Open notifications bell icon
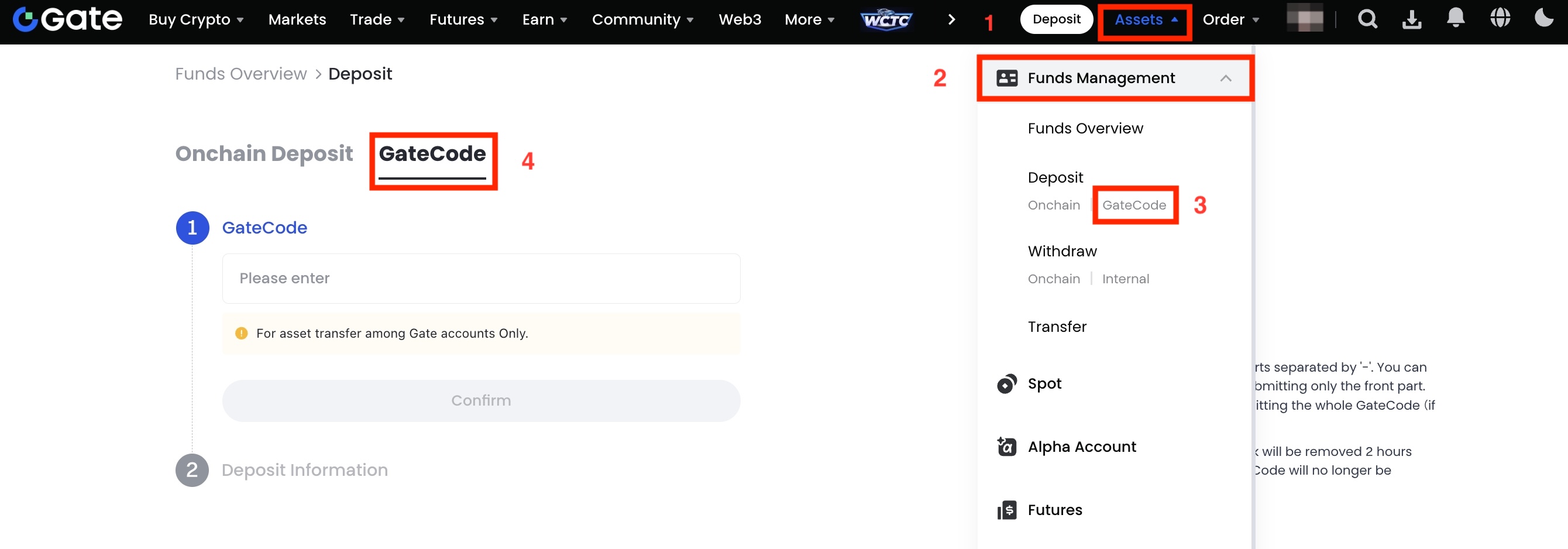Image resolution: width=1568 pixels, height=549 pixels. click(1456, 18)
